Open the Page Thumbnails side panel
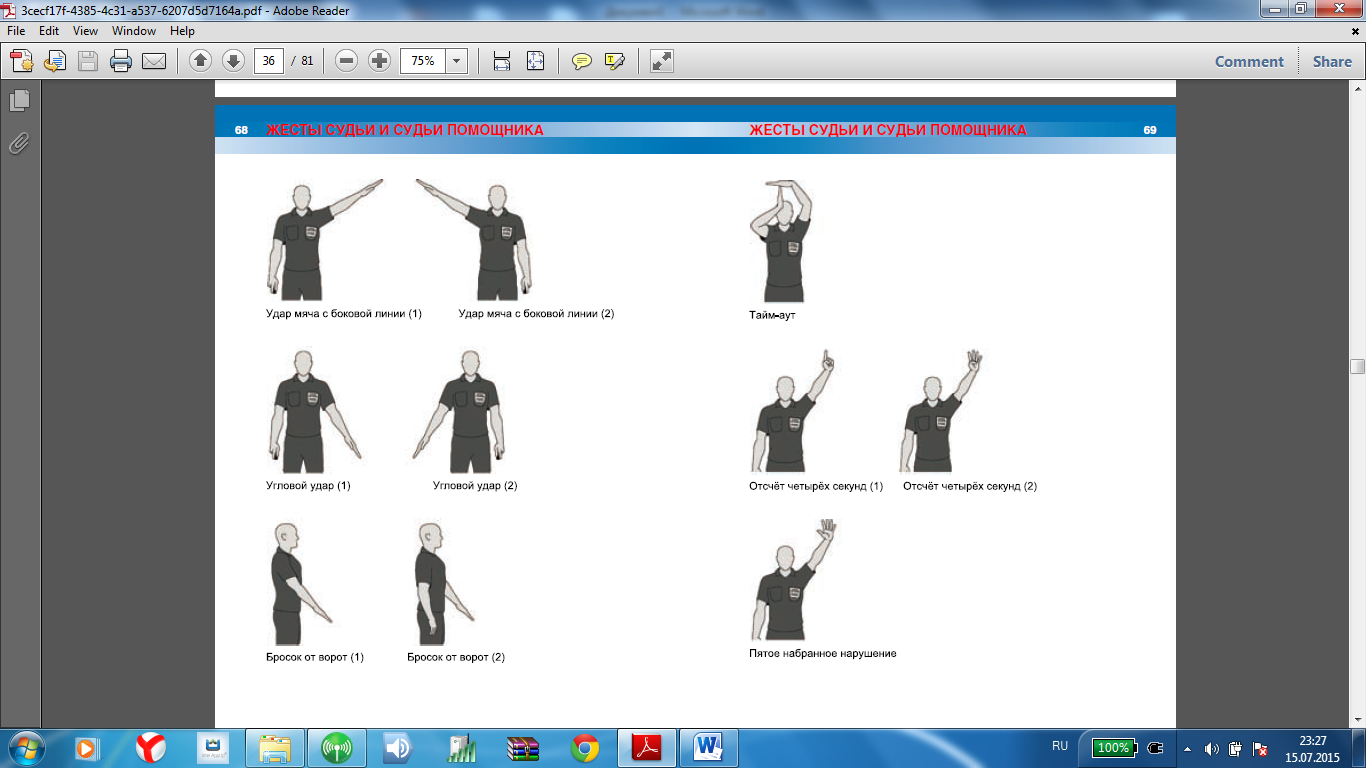 [x=19, y=100]
